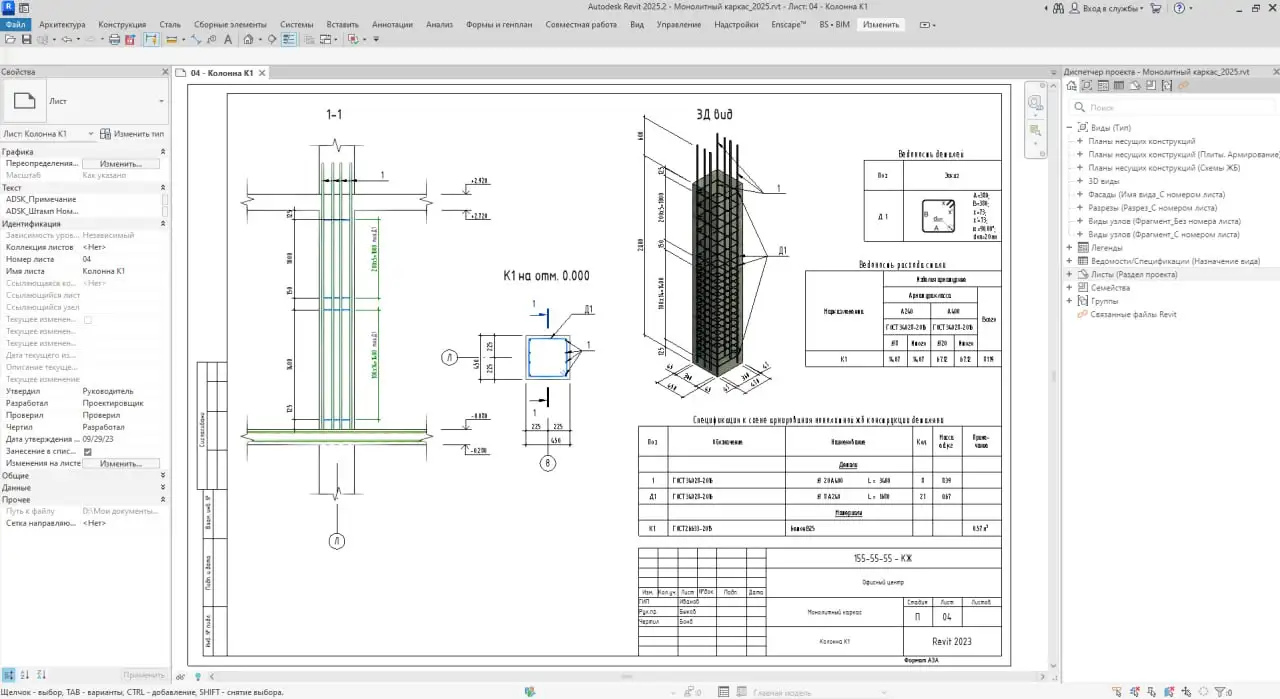Click the Thin Lines icon in quick access toolbar

tap(289, 40)
